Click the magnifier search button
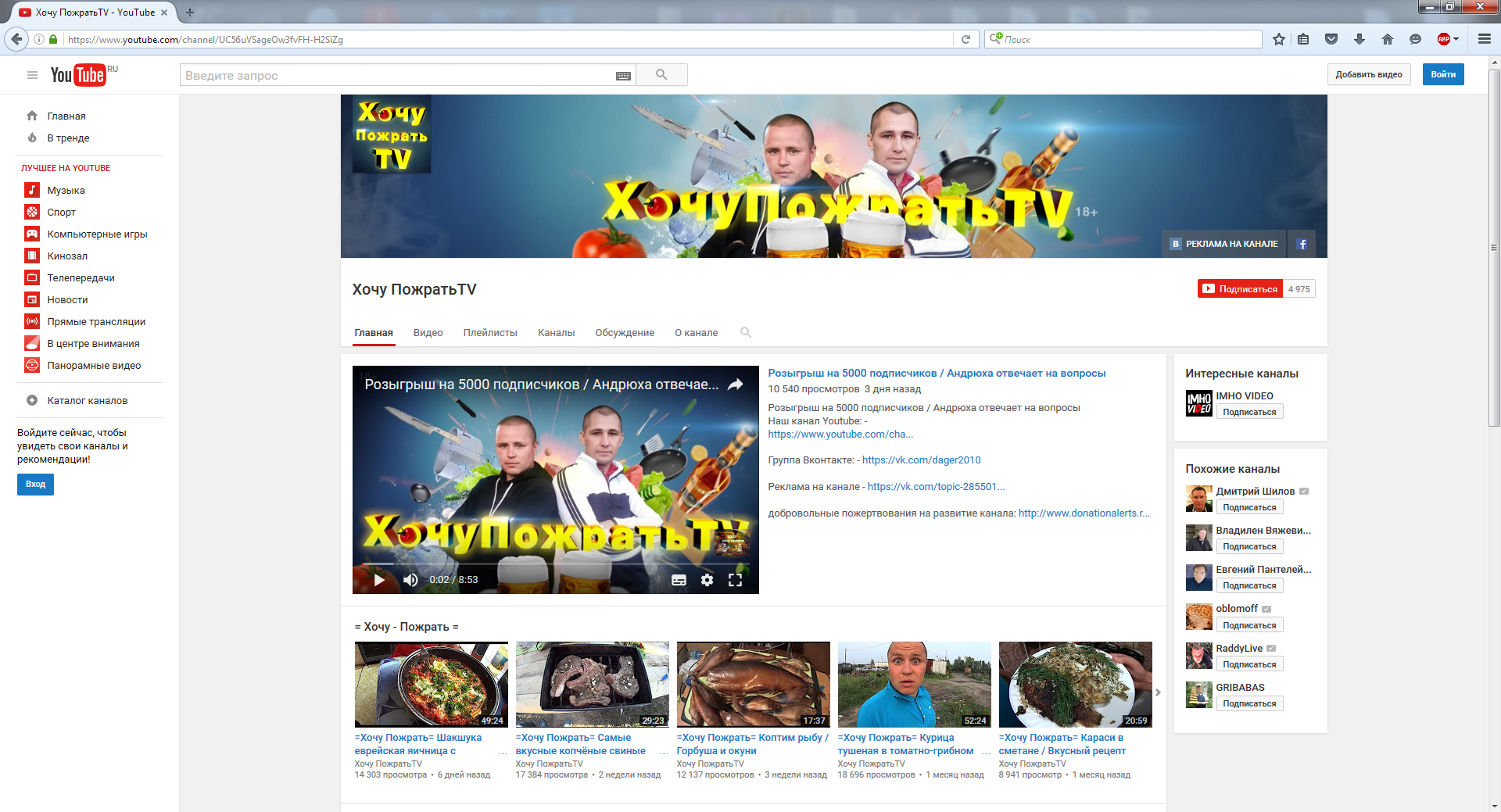1501x812 pixels. (661, 75)
